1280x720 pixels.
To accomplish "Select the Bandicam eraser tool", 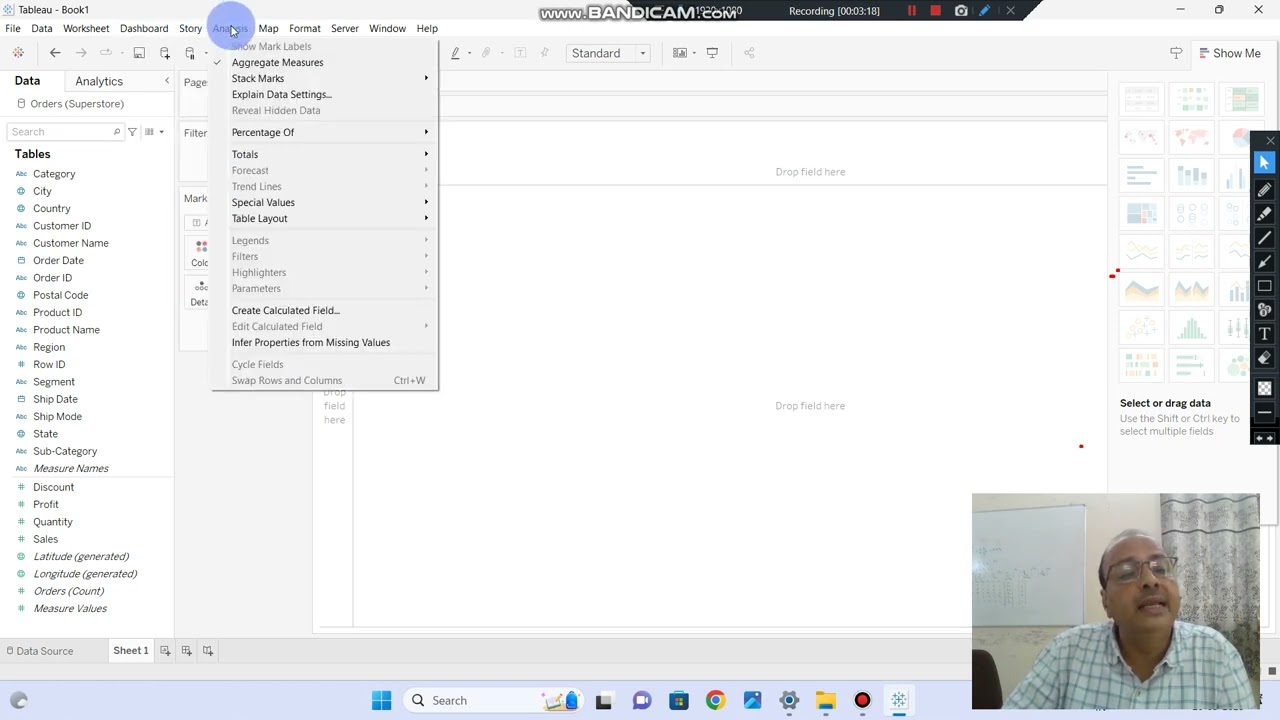I will tap(1264, 358).
